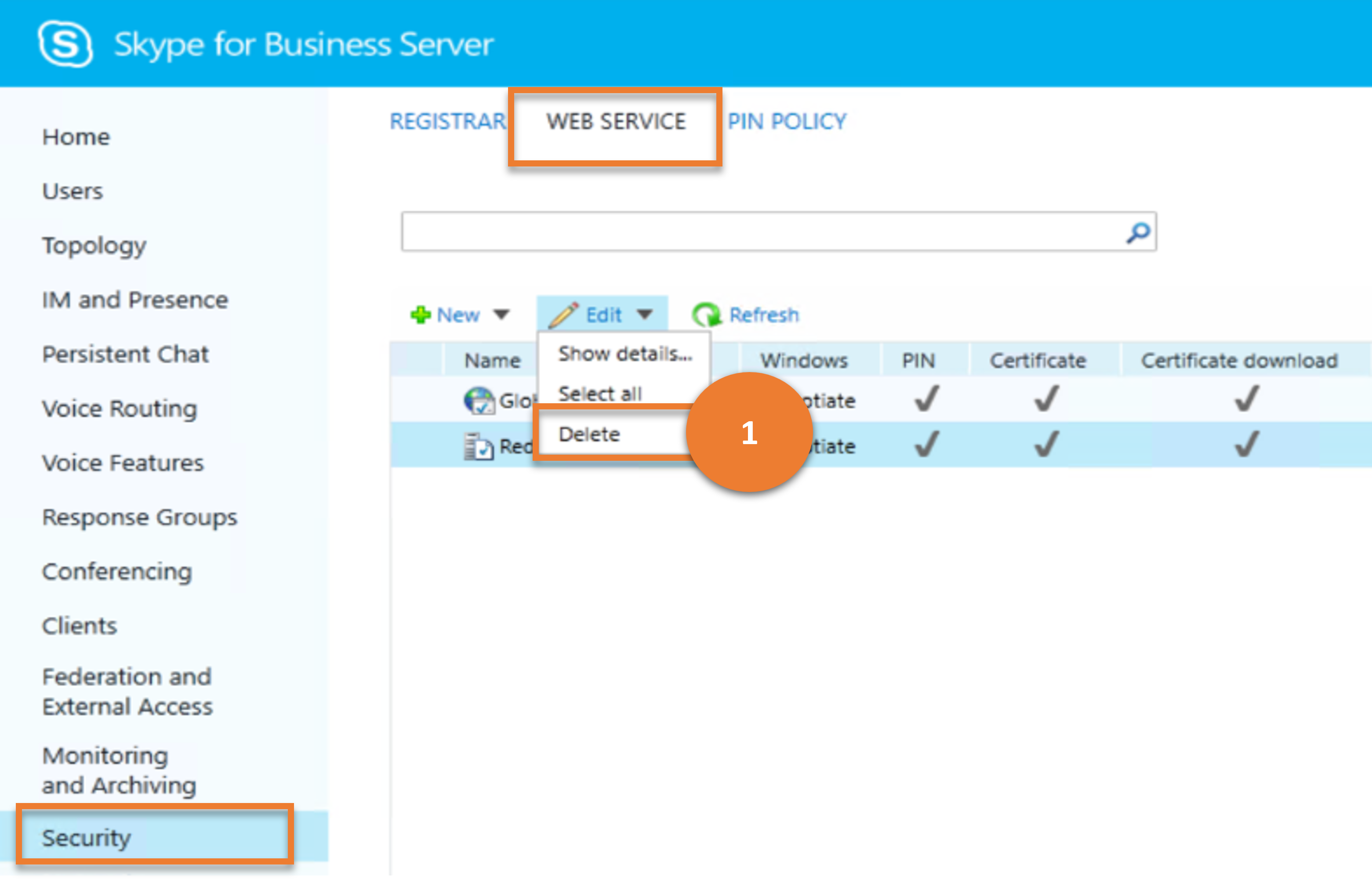Click the Refresh button label
1372x879 pixels.
(764, 315)
